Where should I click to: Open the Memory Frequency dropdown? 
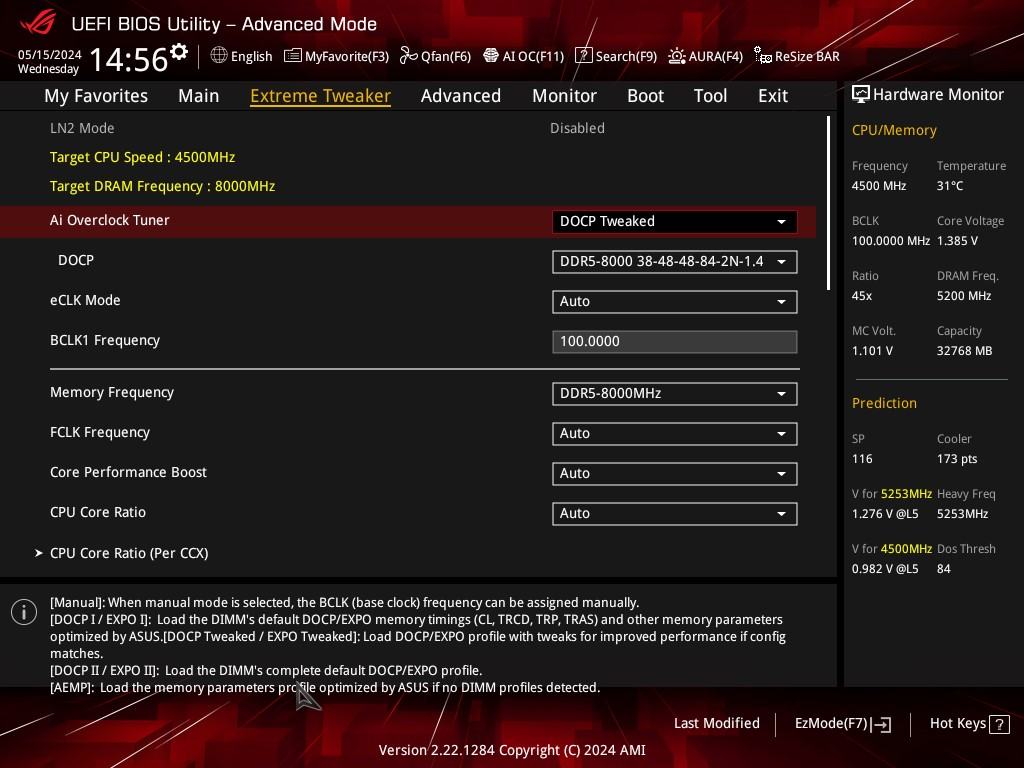[675, 394]
